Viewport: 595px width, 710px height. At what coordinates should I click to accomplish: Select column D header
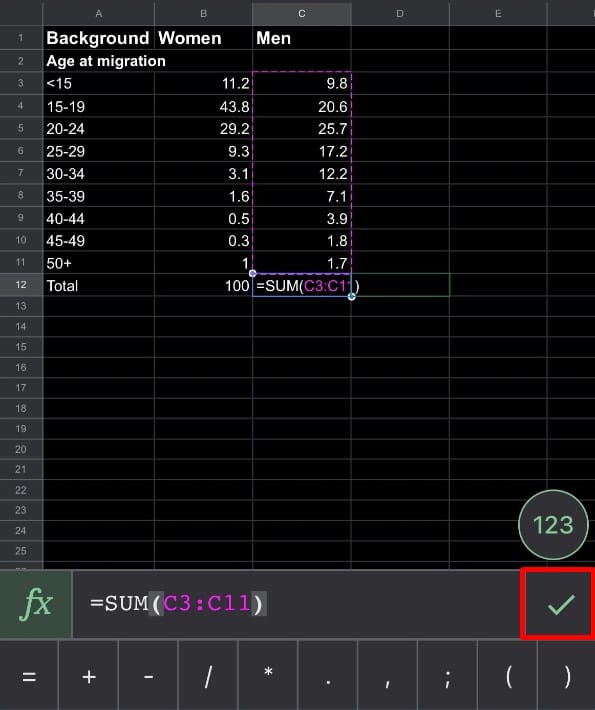coord(400,14)
